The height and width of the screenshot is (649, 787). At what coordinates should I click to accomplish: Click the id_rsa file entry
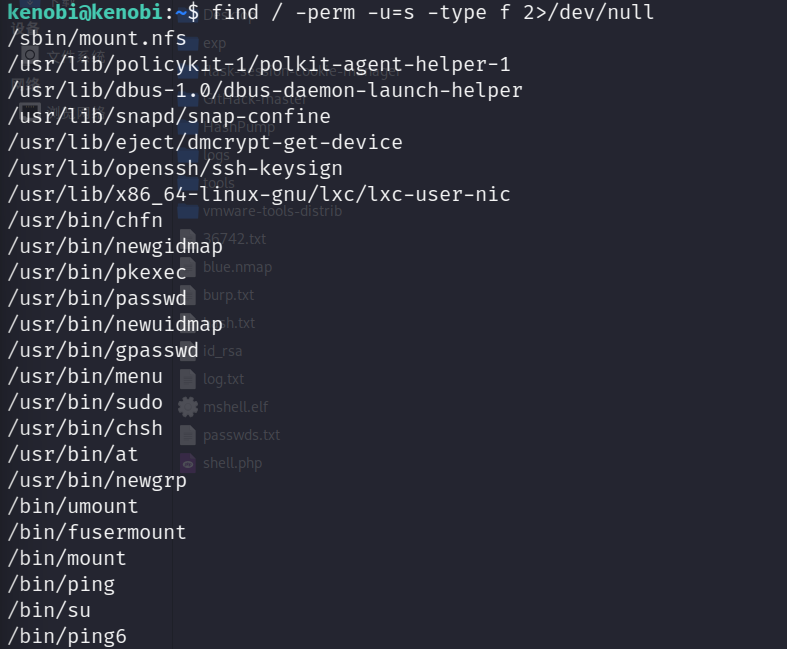(222, 351)
